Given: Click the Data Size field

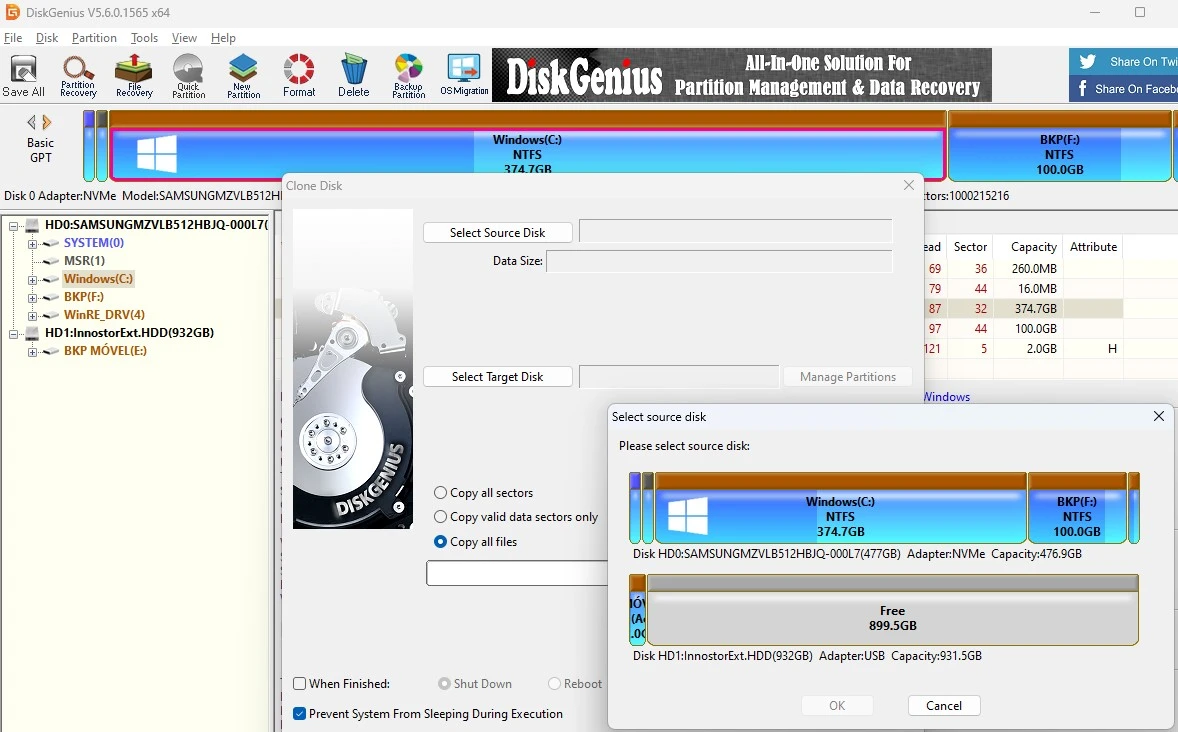Looking at the screenshot, I should tap(719, 261).
